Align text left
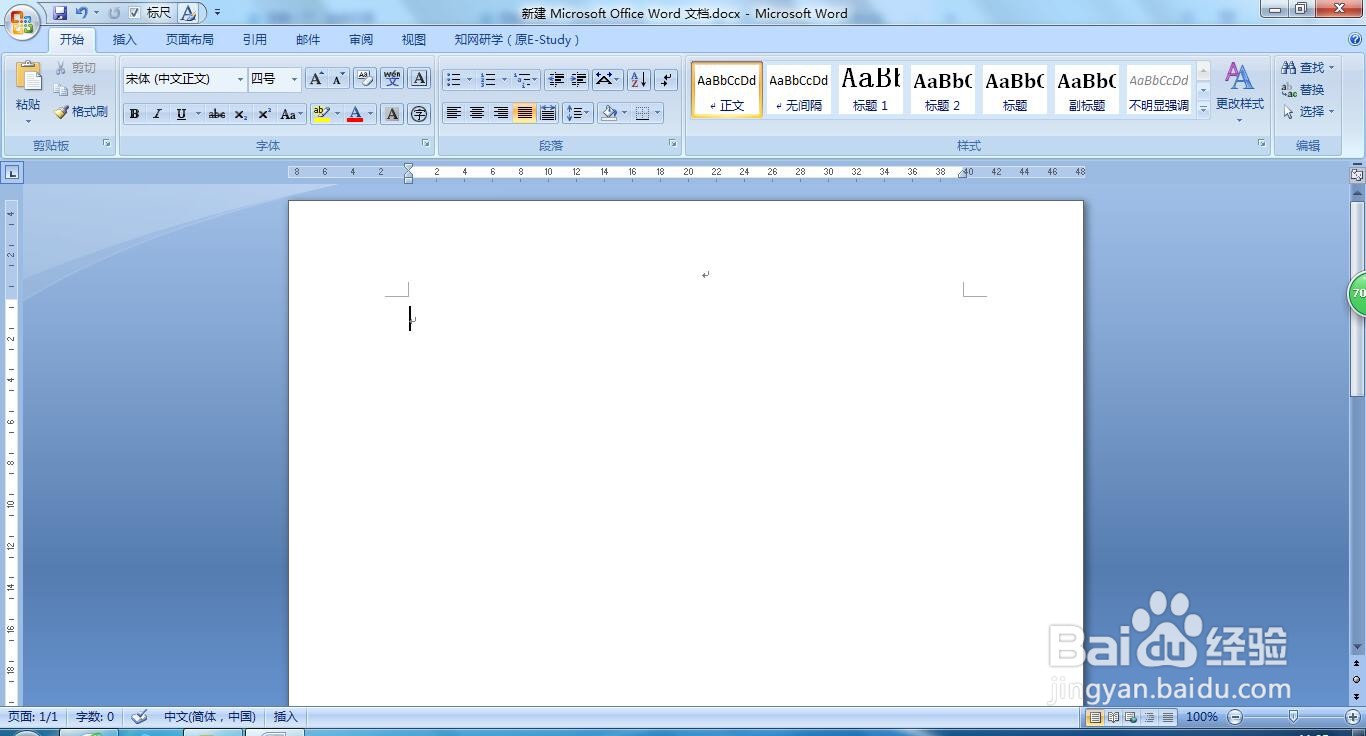 (x=454, y=113)
